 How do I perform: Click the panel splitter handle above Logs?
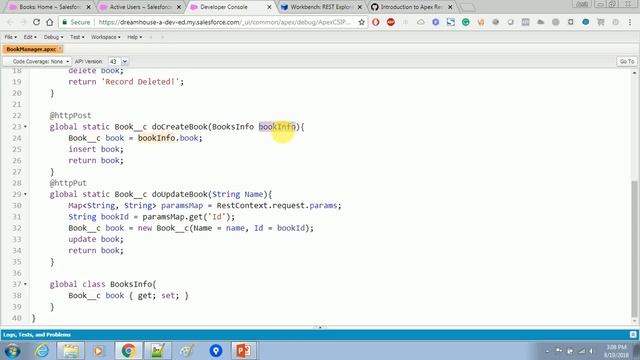coord(320,327)
